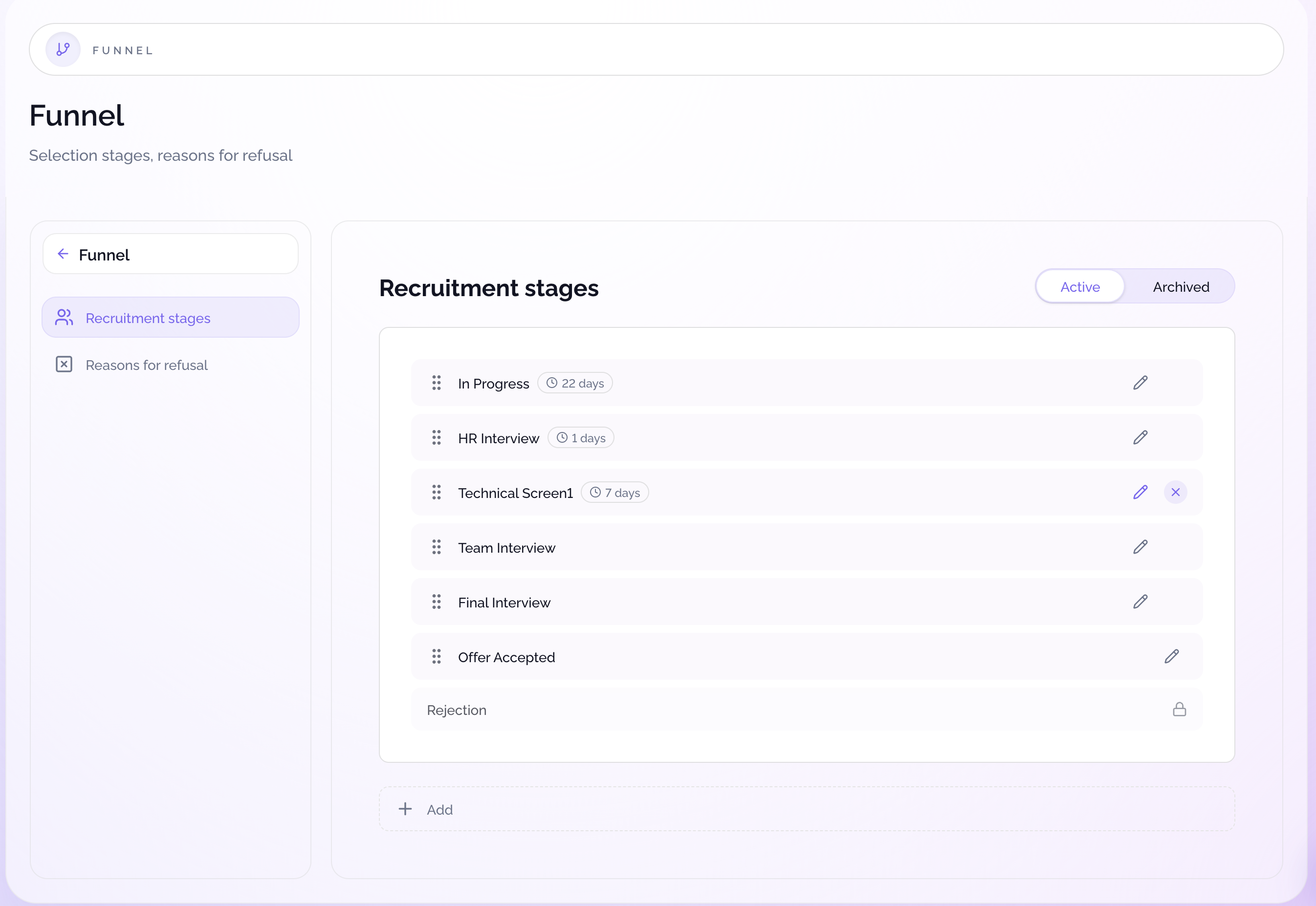Go back using the Funnel arrow
1316x906 pixels.
(x=63, y=254)
